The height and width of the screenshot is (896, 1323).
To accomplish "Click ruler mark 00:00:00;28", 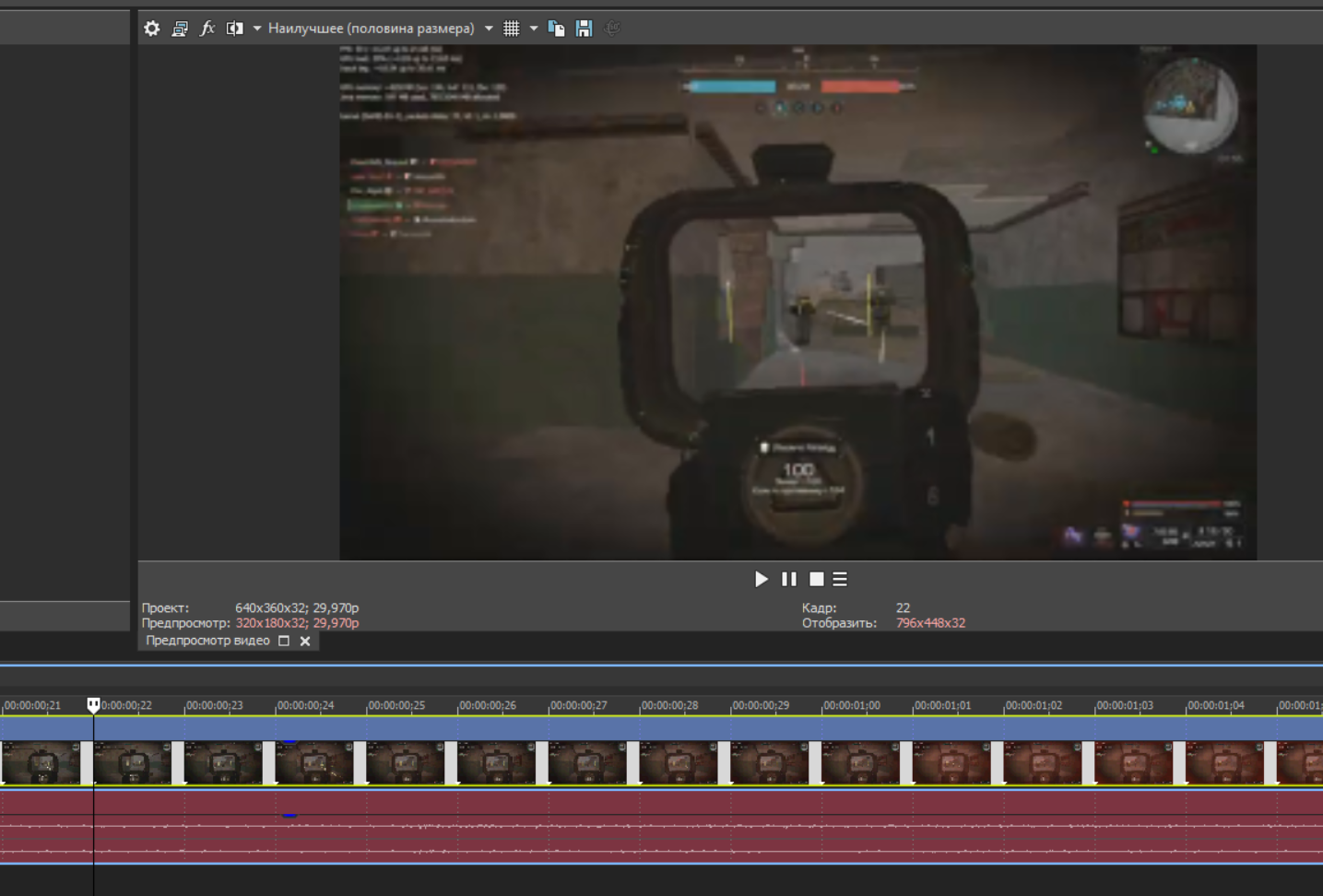I will (670, 705).
